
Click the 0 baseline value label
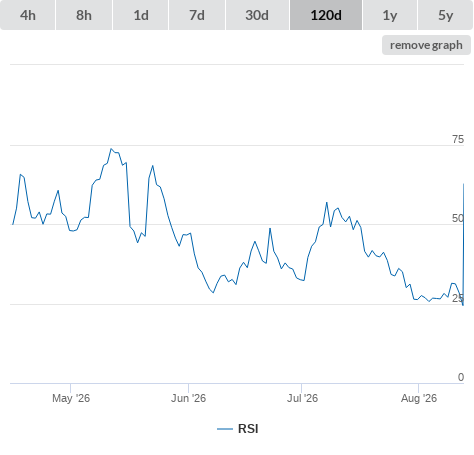coord(461,377)
